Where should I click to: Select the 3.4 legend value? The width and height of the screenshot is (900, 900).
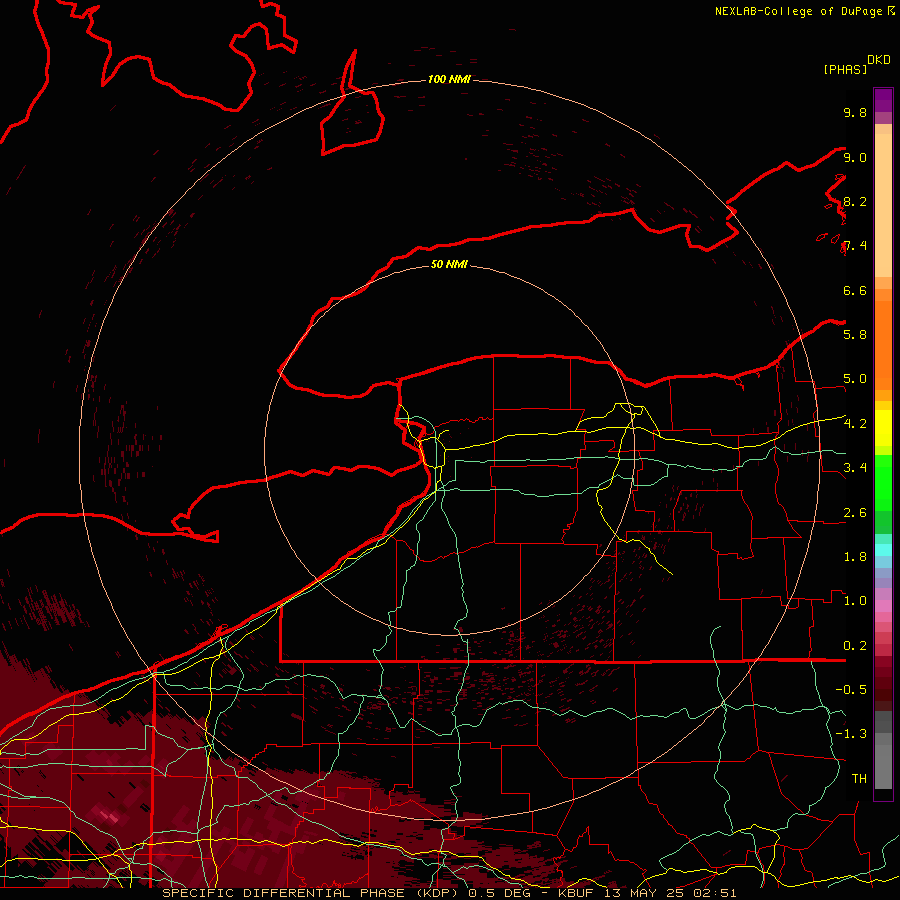[x=855, y=468]
